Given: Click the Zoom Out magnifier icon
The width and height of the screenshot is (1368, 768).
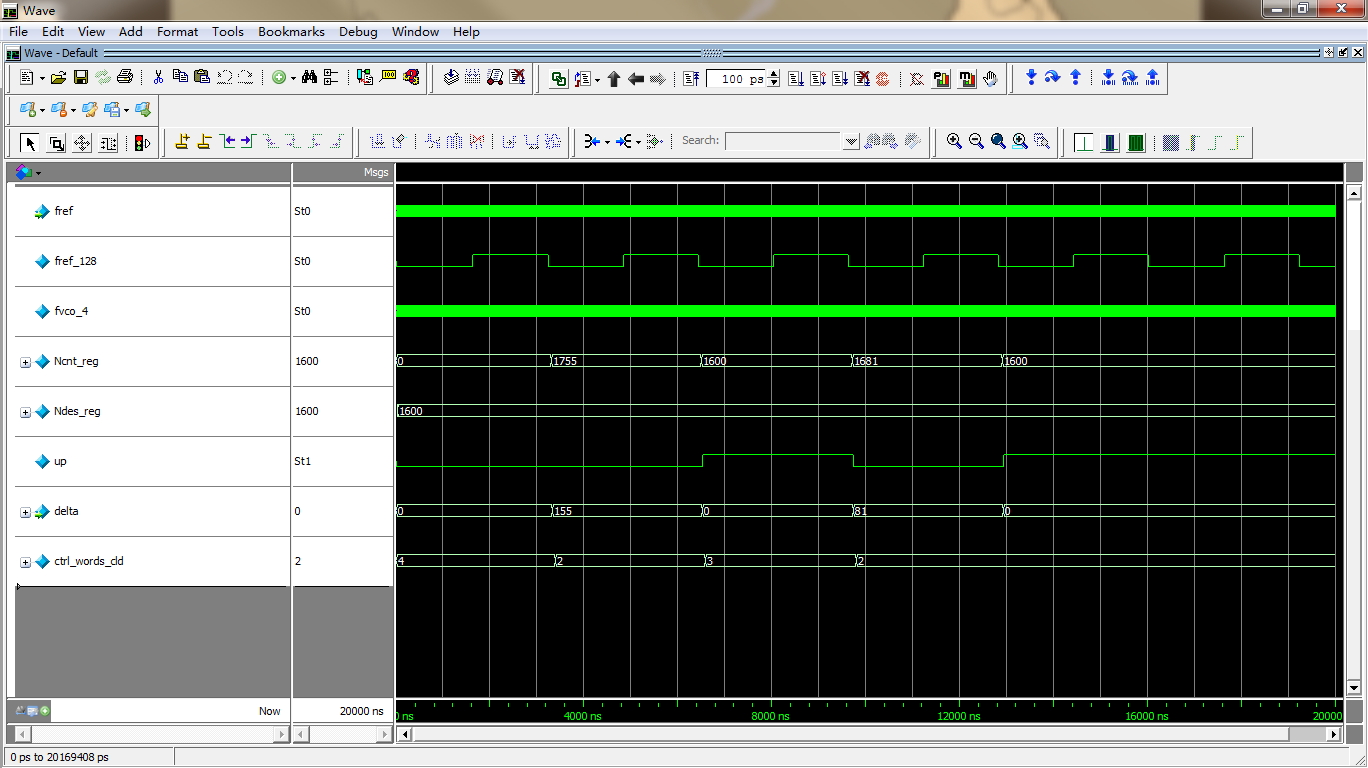Looking at the screenshot, I should click(x=976, y=142).
